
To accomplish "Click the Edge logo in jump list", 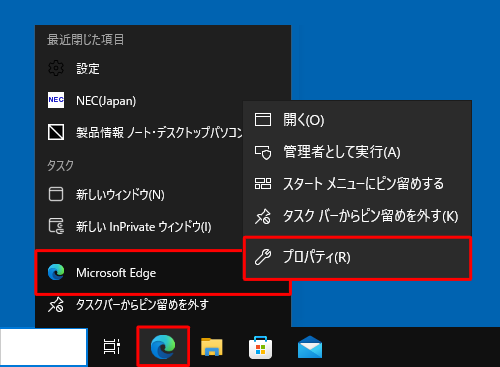I will 56,272.
